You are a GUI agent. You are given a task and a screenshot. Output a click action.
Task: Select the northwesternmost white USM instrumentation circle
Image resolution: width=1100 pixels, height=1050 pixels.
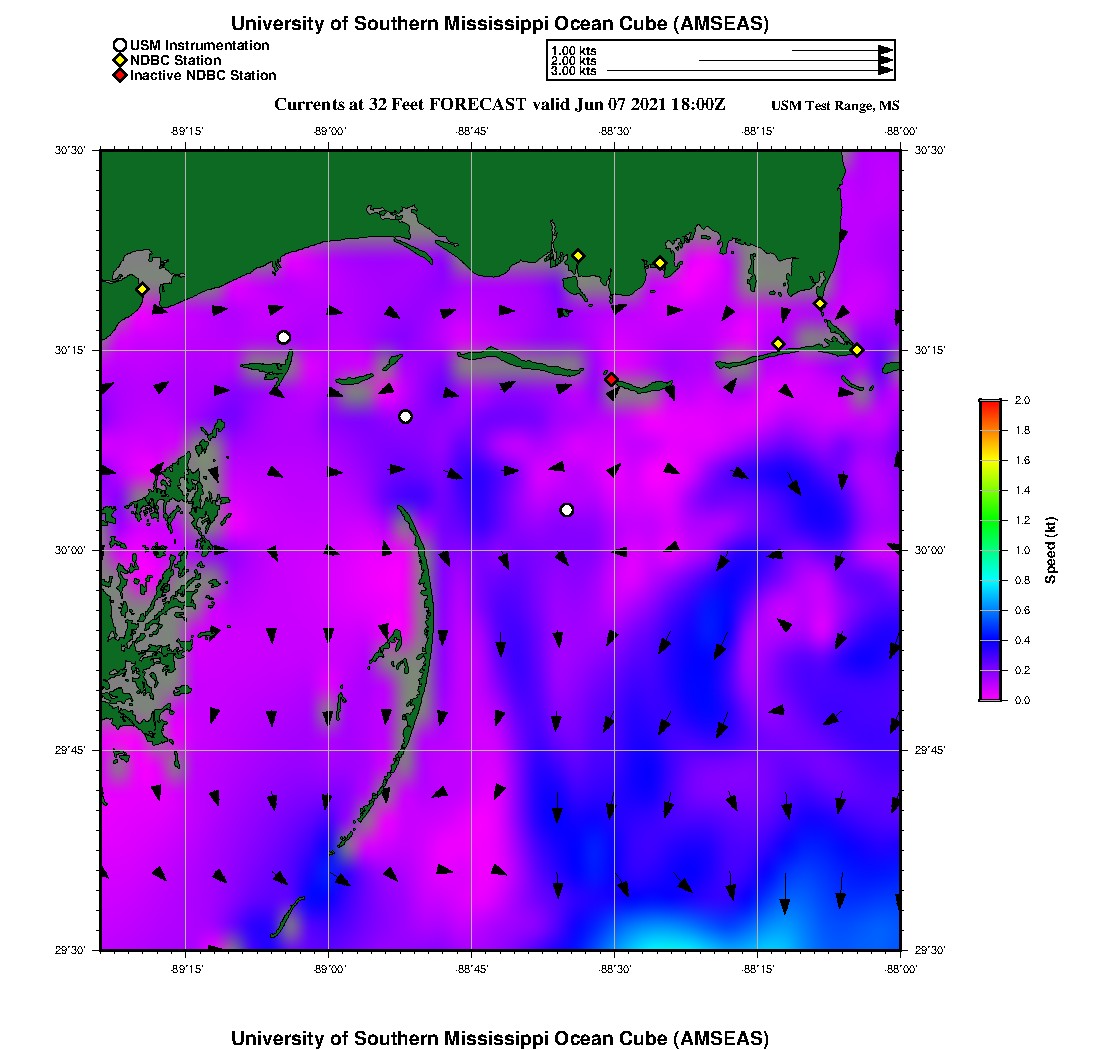click(284, 337)
